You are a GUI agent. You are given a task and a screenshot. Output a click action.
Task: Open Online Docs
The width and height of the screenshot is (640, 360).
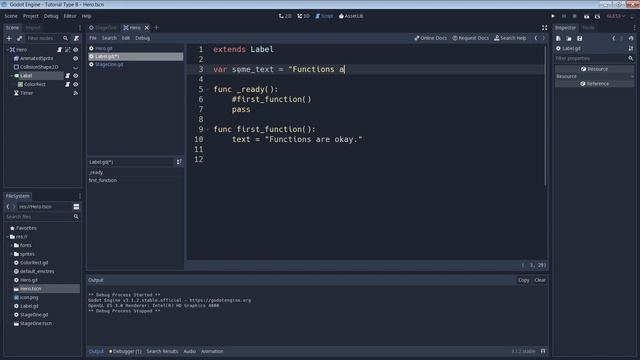pos(431,38)
